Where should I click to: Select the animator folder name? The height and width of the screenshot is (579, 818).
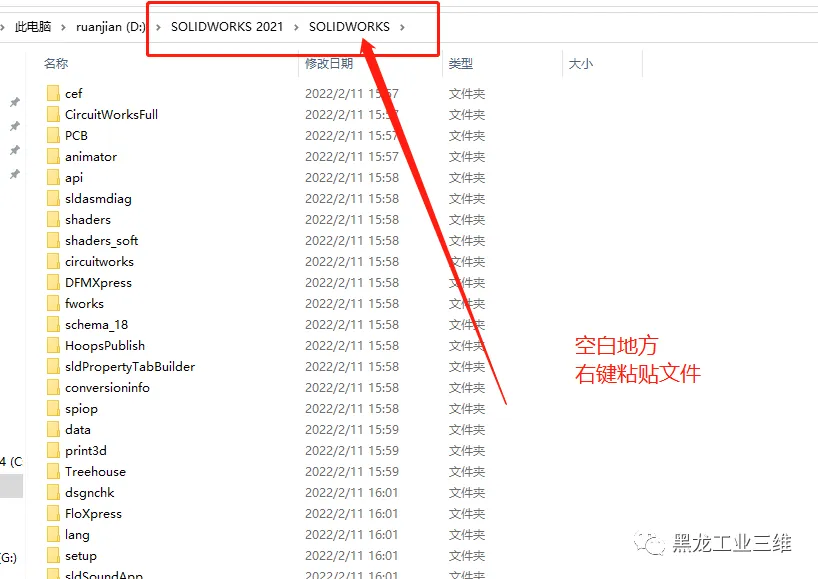pyautogui.click(x=91, y=156)
